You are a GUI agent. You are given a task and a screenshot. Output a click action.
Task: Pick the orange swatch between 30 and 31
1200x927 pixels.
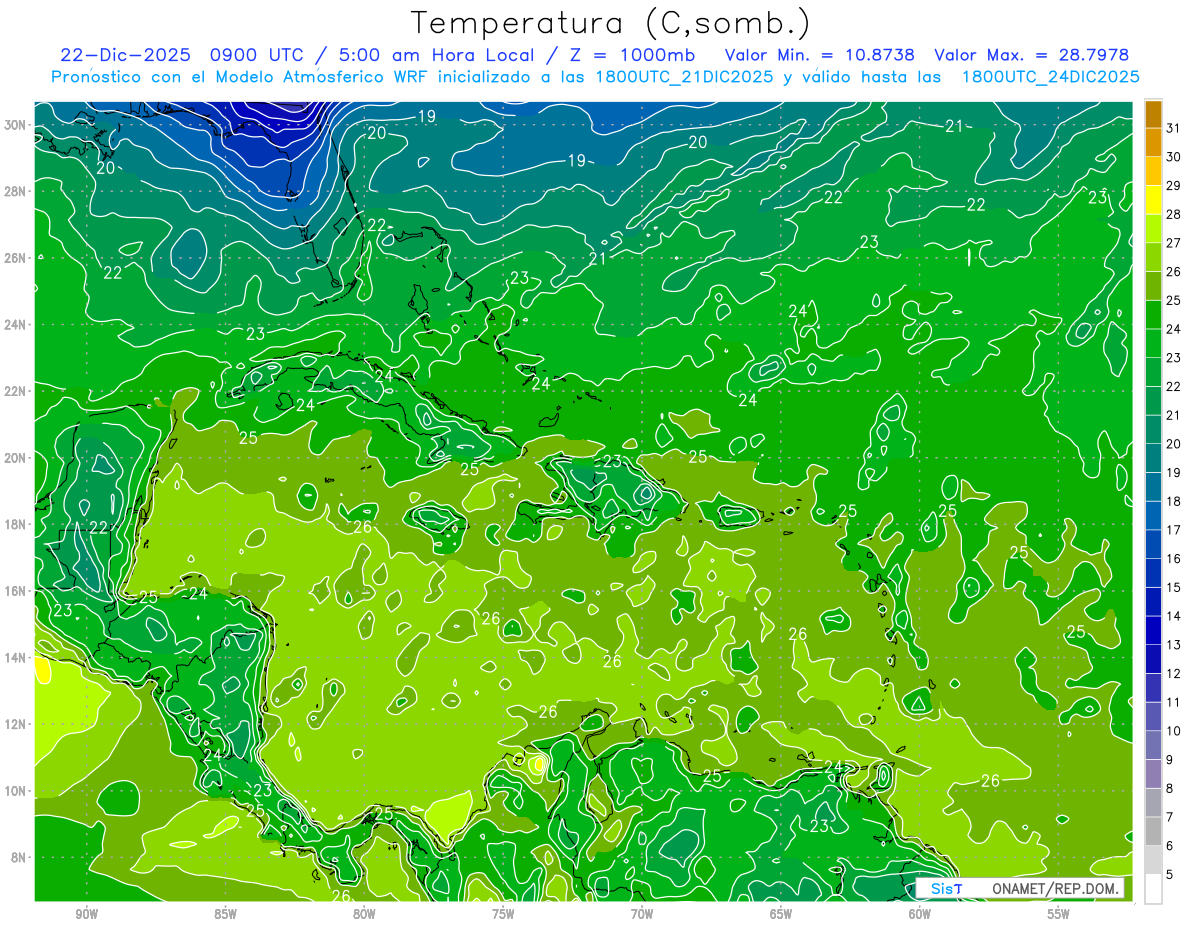[x=1154, y=142]
